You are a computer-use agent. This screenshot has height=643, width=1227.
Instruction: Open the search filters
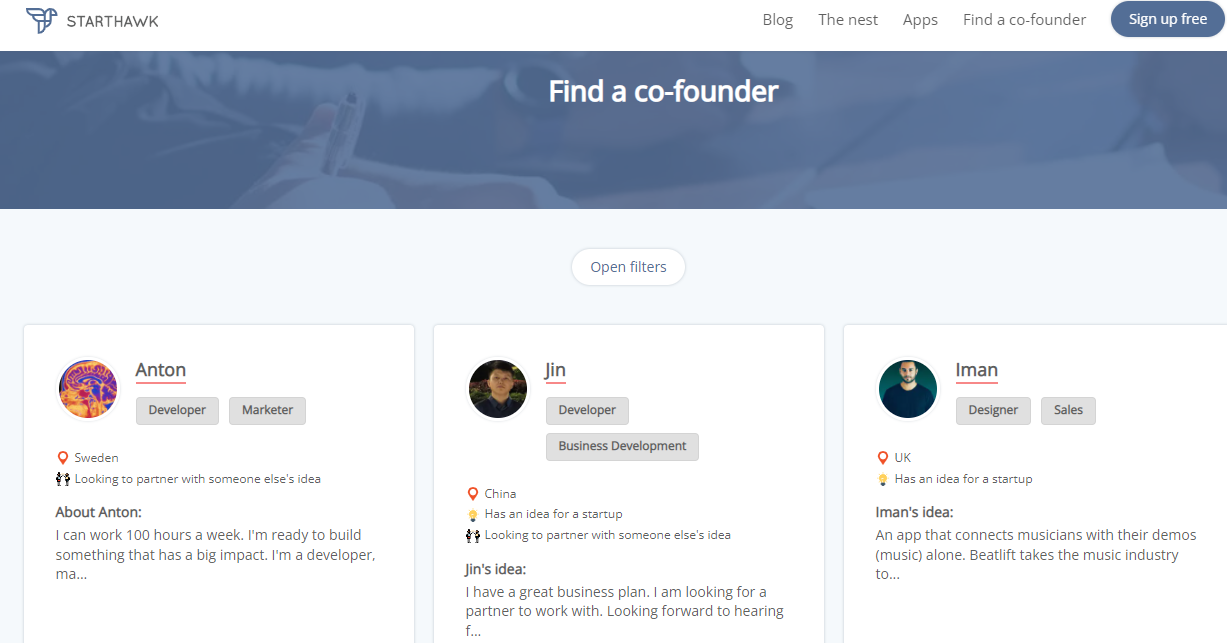point(628,267)
